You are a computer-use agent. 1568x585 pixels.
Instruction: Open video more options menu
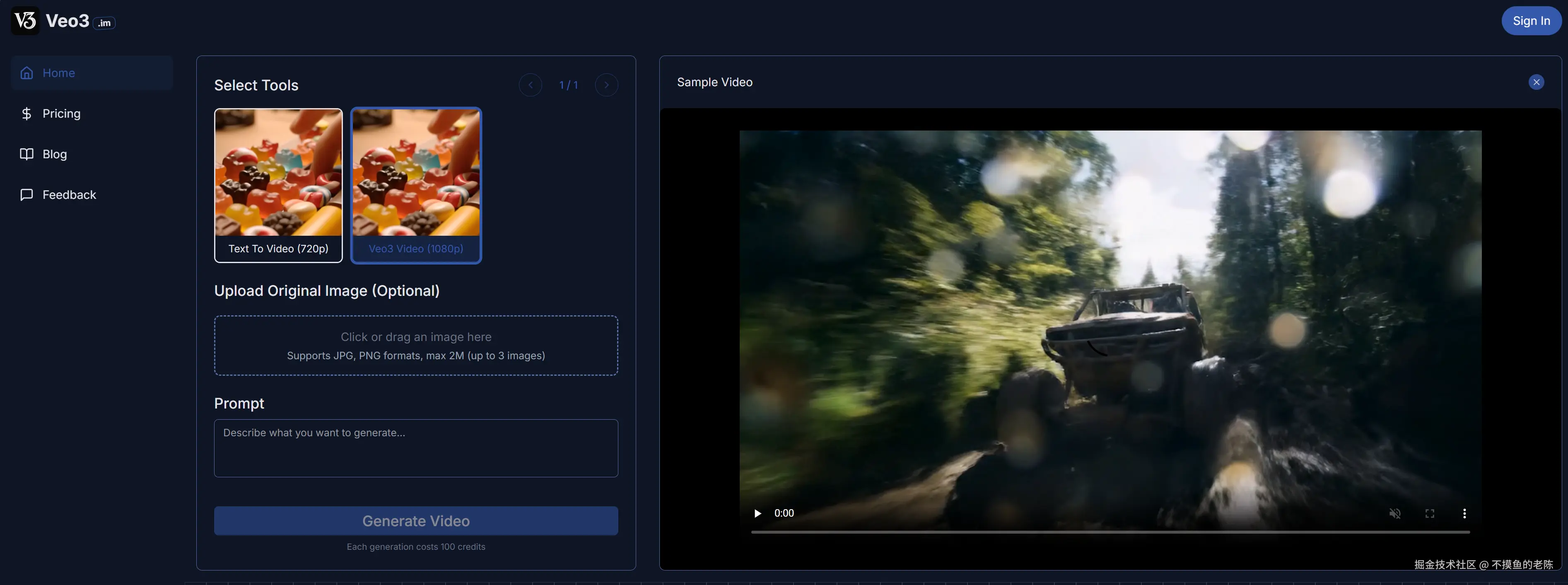(x=1464, y=513)
